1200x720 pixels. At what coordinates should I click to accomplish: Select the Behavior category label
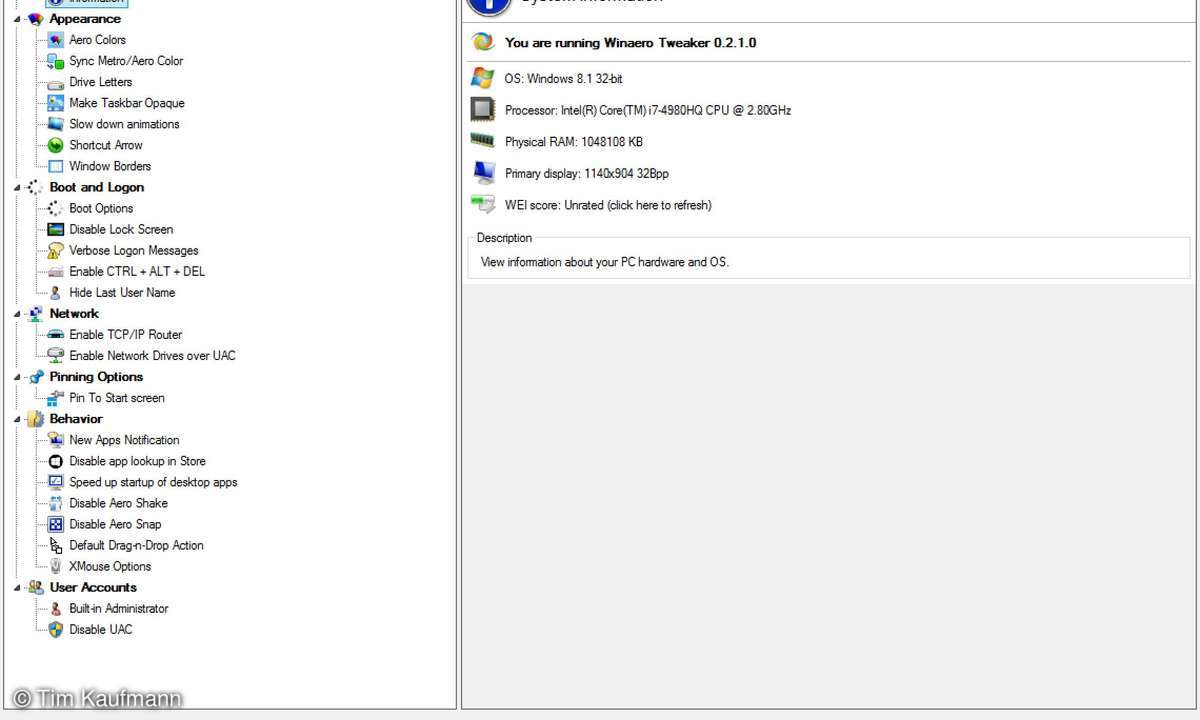[x=76, y=419]
